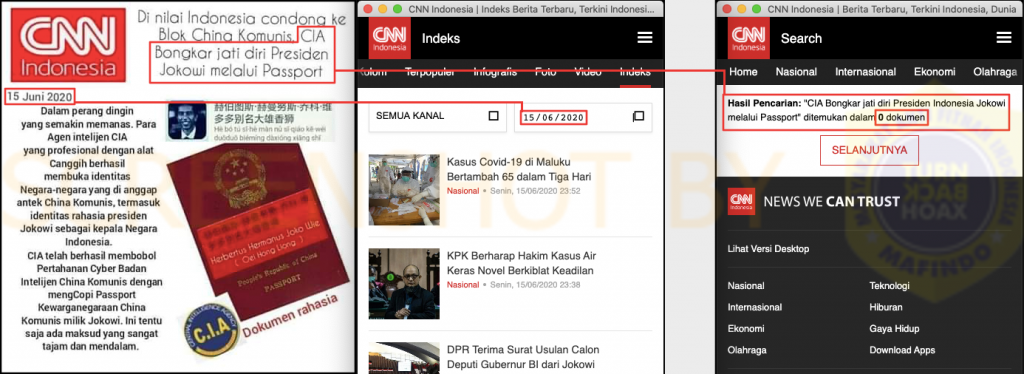
Task: Open hamburger menu in Indeks window
Action: pos(645,38)
